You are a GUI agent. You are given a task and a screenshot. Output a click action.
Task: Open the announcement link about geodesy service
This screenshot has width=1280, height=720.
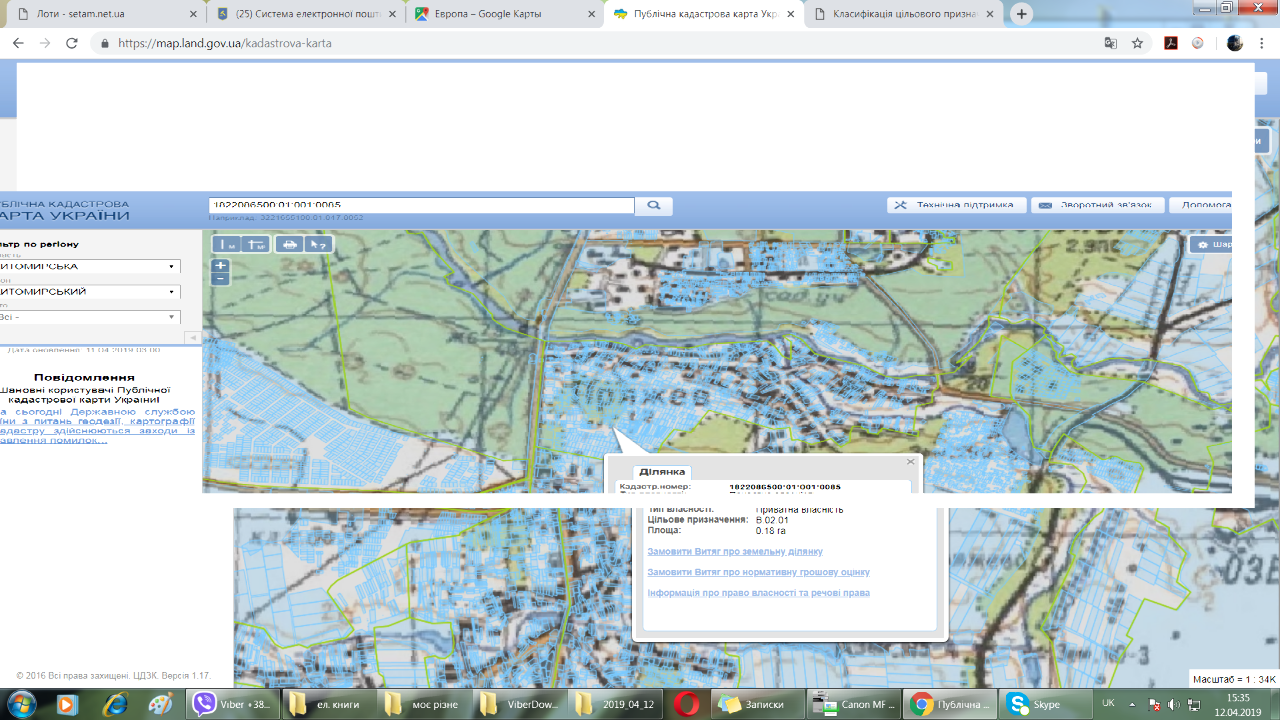97,426
